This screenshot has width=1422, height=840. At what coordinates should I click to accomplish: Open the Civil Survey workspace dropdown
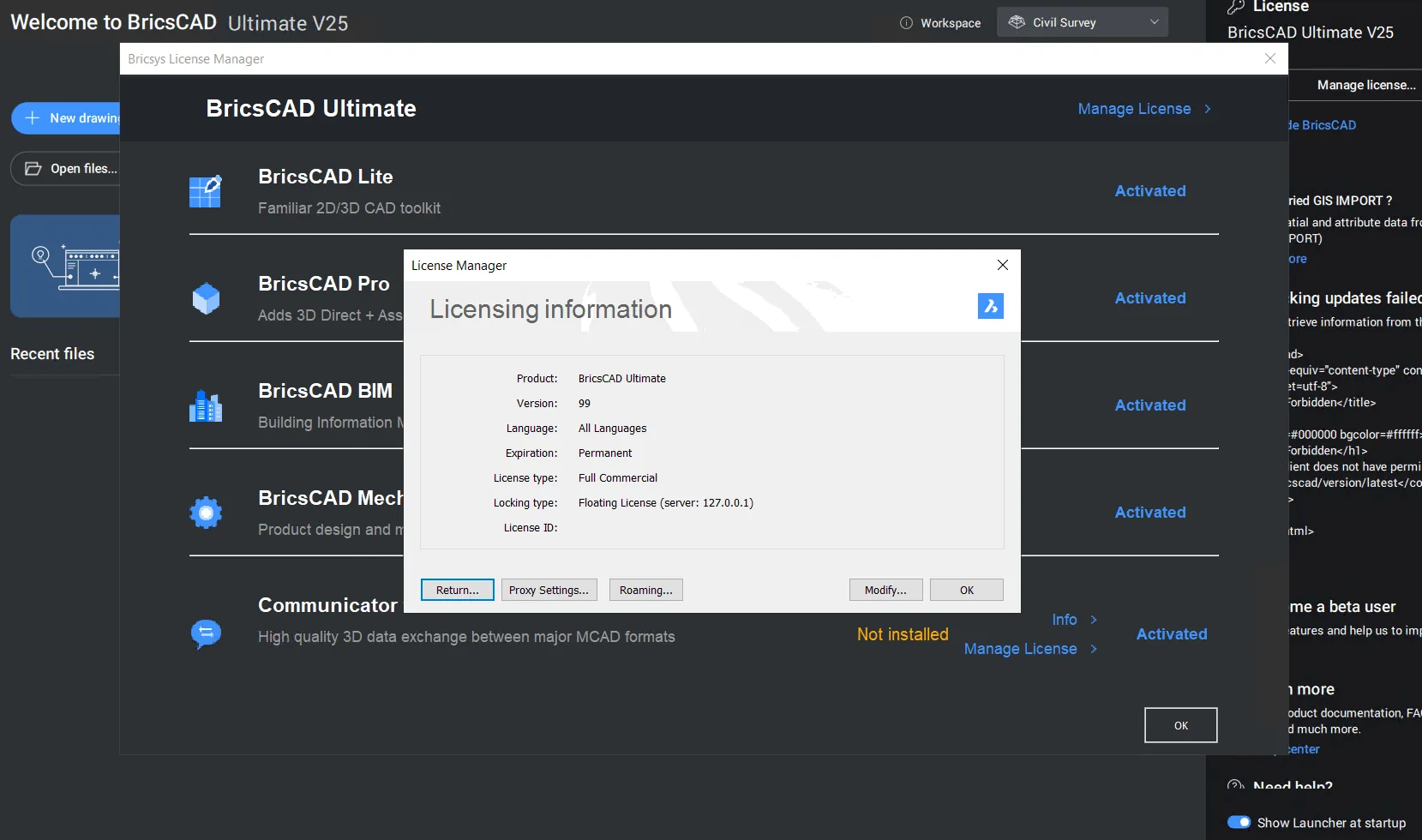click(1083, 22)
